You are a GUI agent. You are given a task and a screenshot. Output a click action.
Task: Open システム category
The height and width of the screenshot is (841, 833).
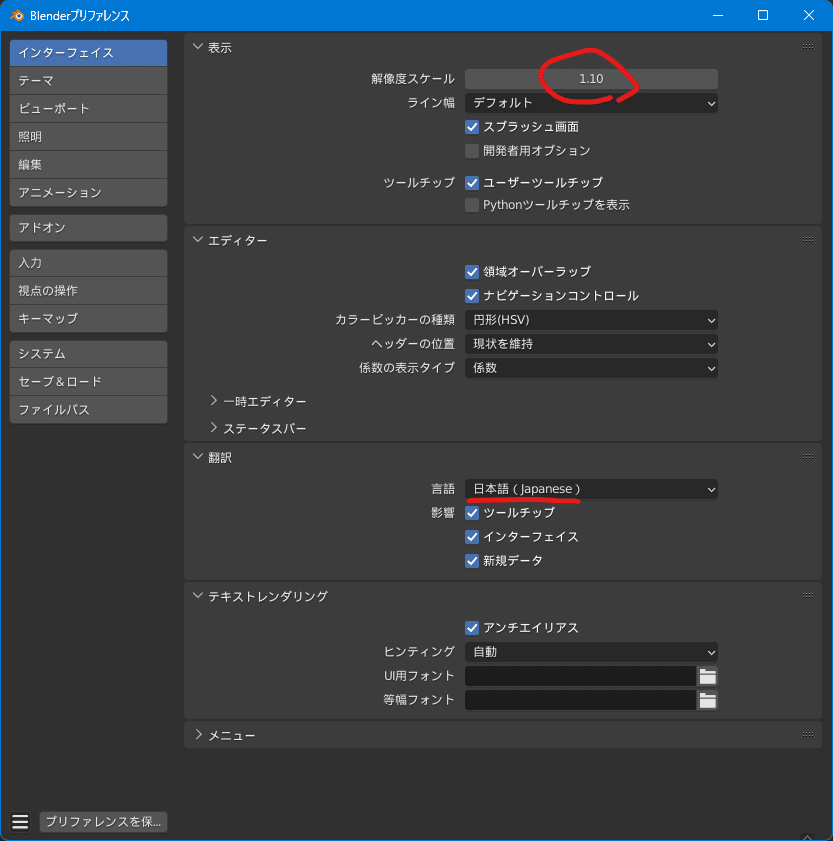point(89,354)
